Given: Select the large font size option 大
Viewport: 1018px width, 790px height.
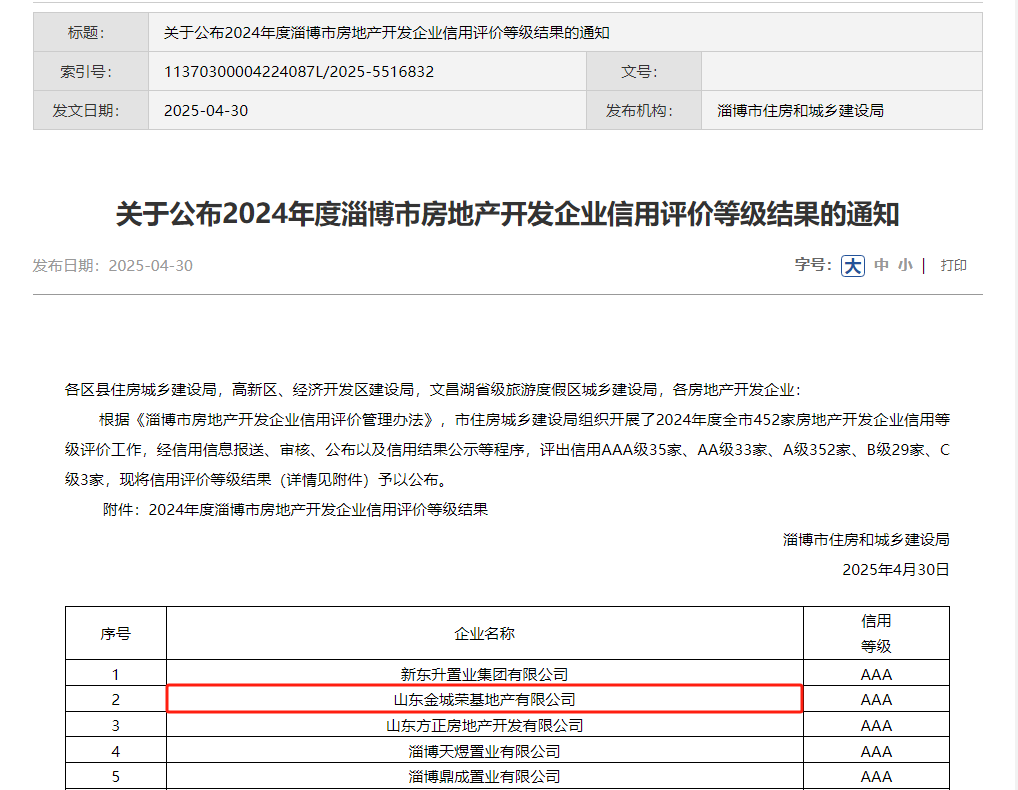Looking at the screenshot, I should [x=852, y=265].
